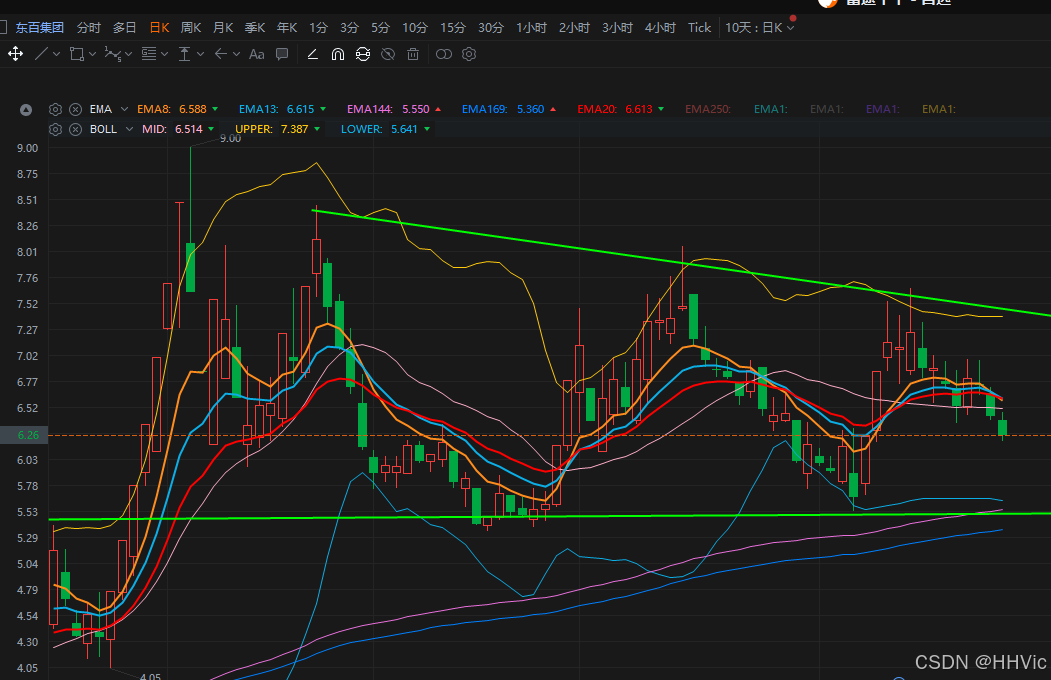Image resolution: width=1051 pixels, height=680 pixels.
Task: Click the 6.26 current price axis label
Action: tap(24, 435)
